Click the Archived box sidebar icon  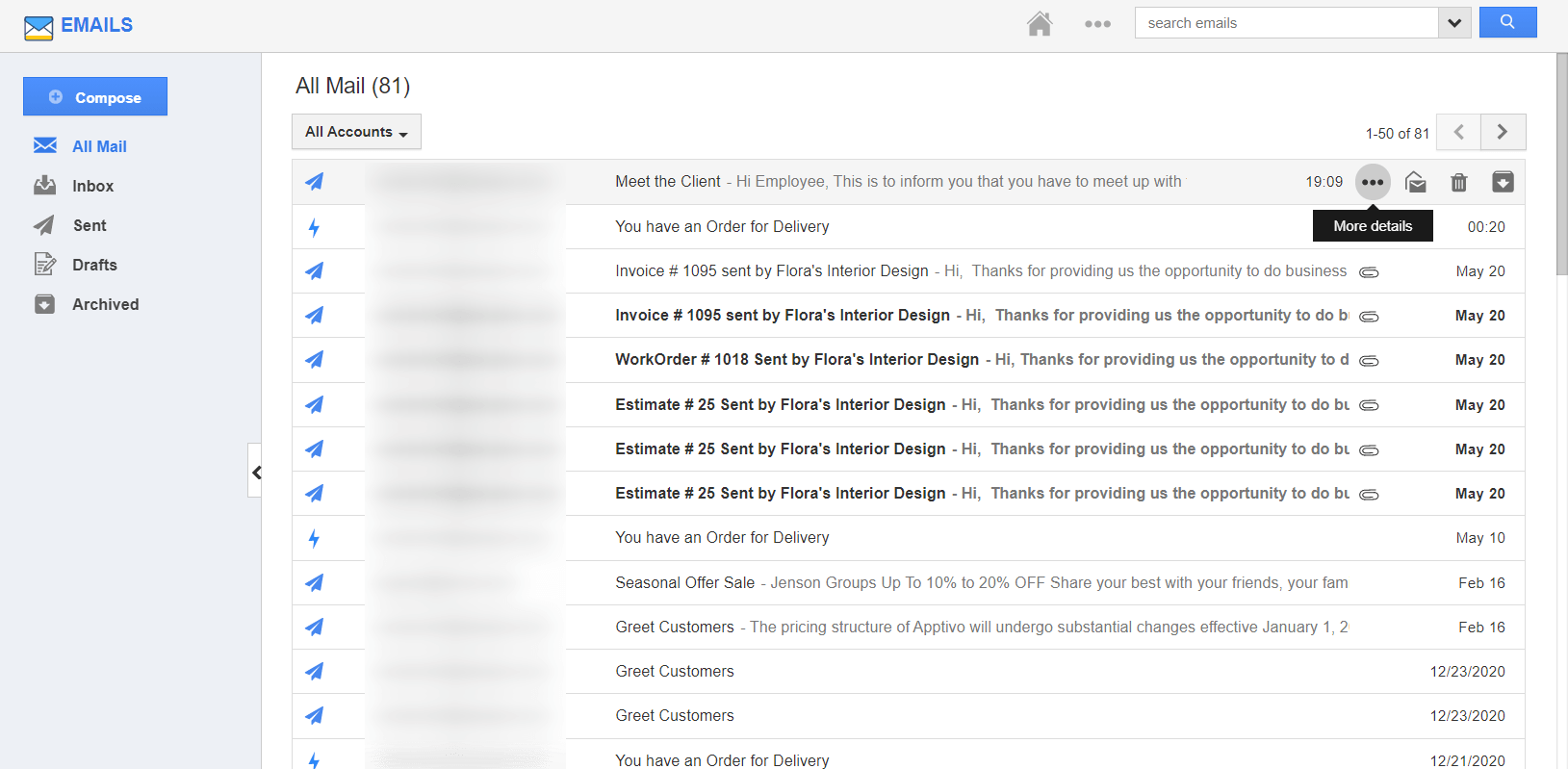click(44, 304)
